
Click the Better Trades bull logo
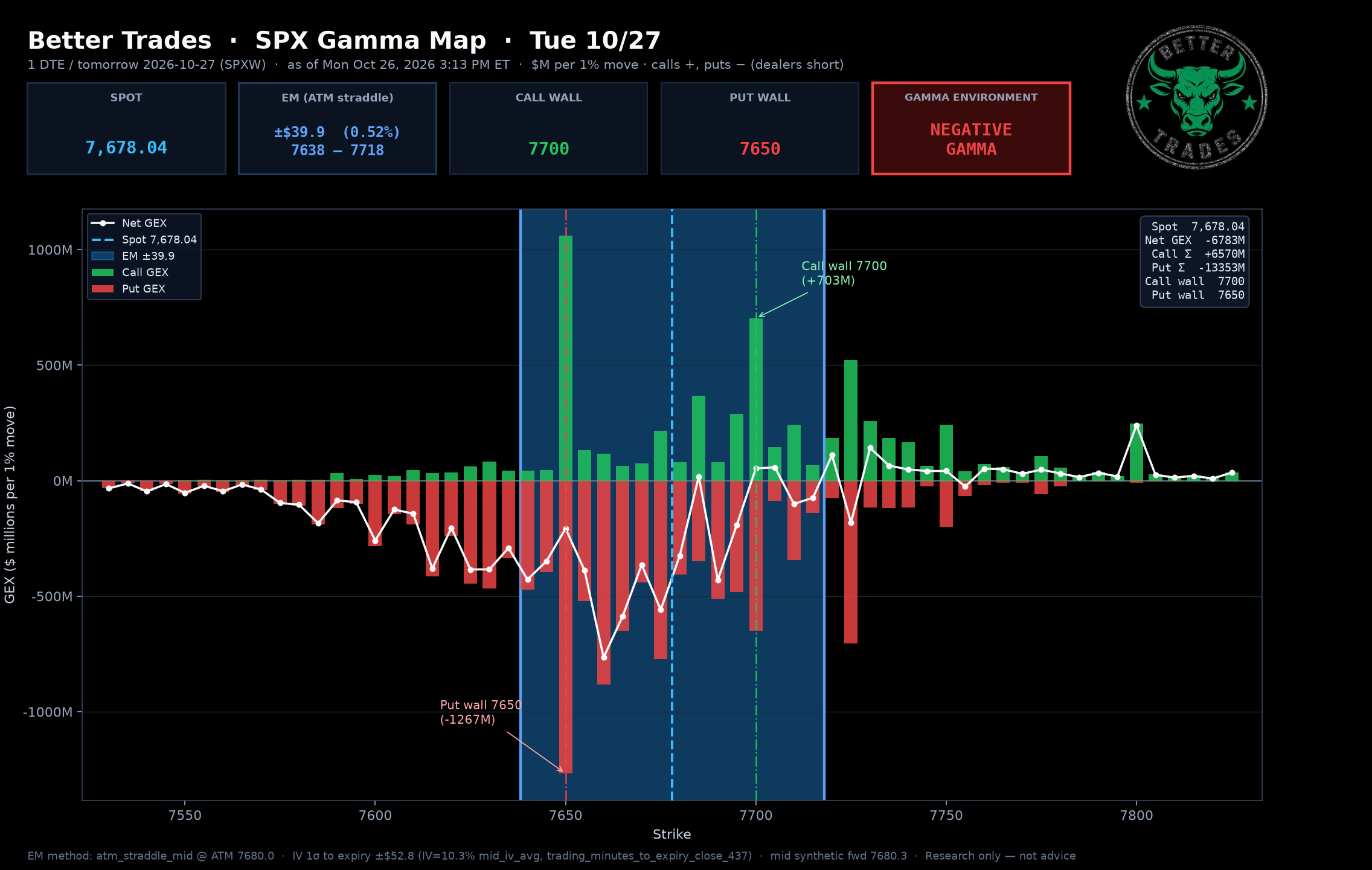click(x=1196, y=97)
